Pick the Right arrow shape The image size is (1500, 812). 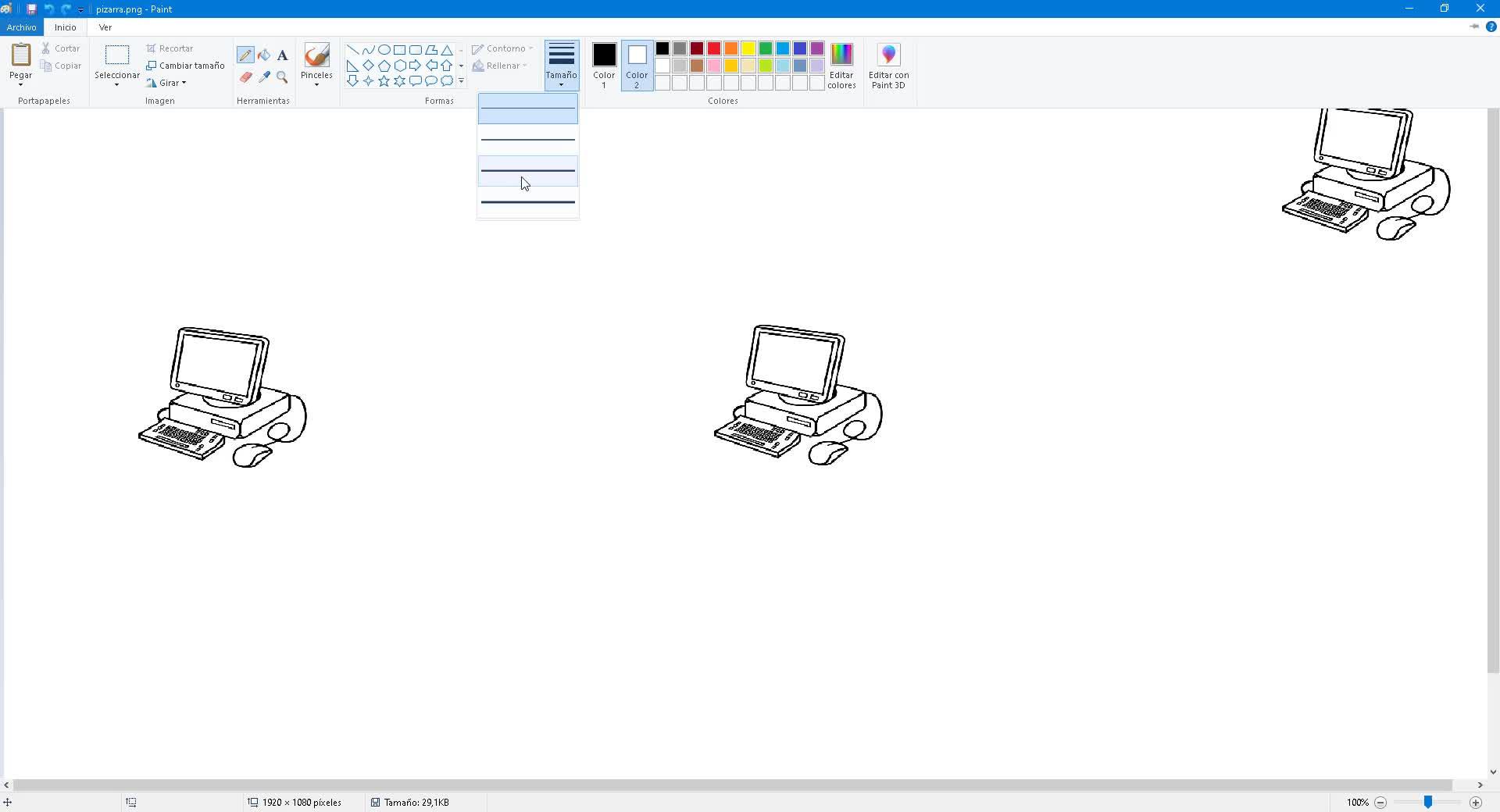click(x=415, y=66)
